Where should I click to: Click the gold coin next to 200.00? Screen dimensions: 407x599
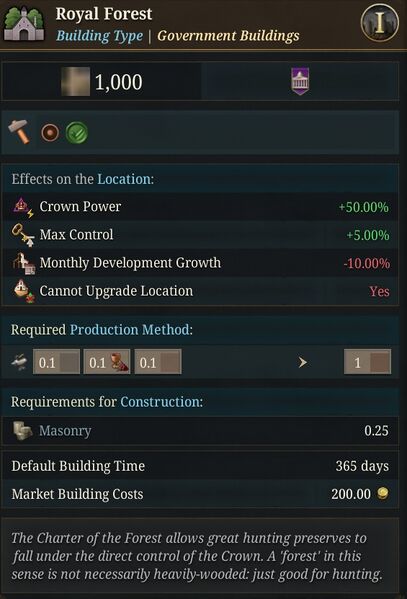[383, 493]
